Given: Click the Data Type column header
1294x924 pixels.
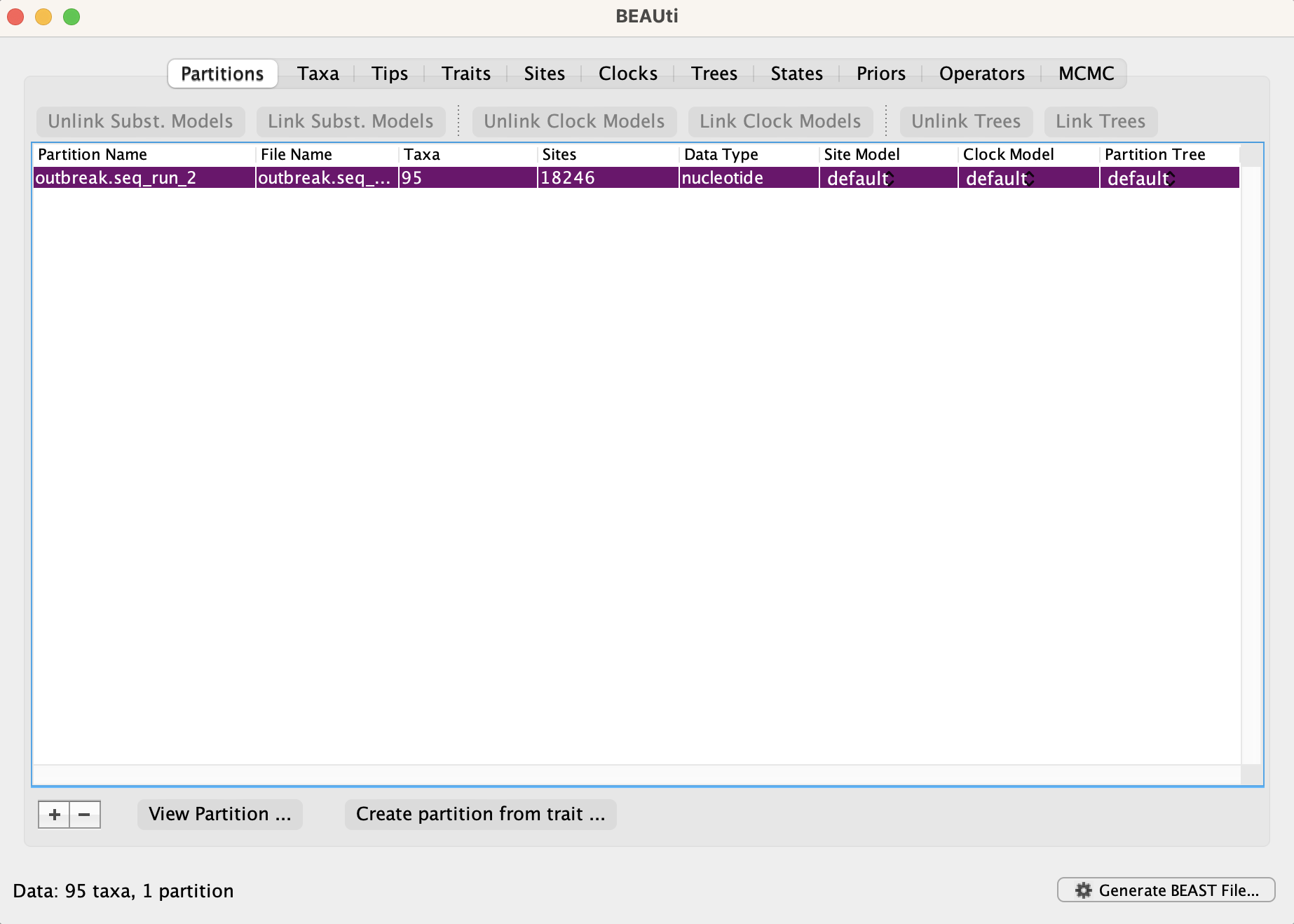Looking at the screenshot, I should coord(749,154).
